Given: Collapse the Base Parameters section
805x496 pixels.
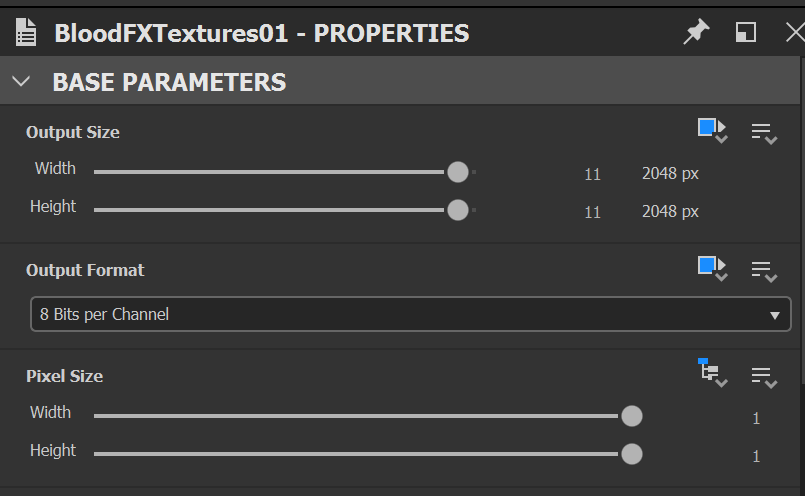Looking at the screenshot, I should point(22,82).
